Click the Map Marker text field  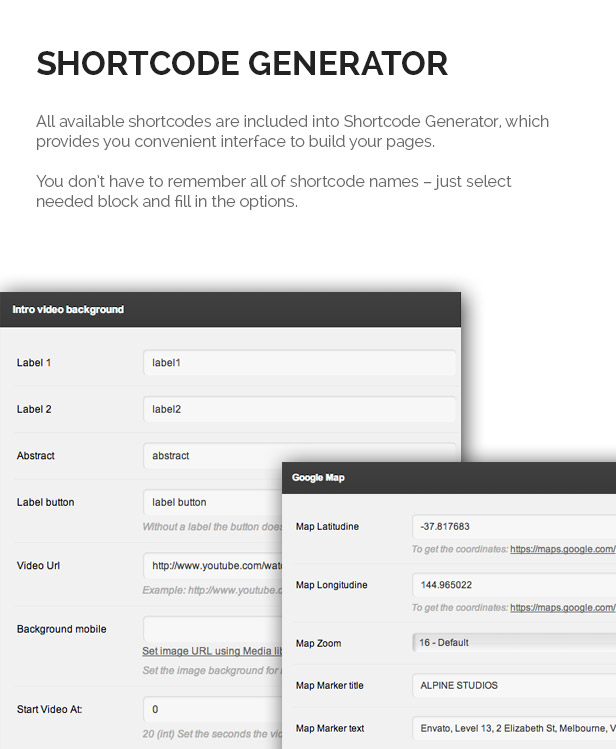point(514,728)
